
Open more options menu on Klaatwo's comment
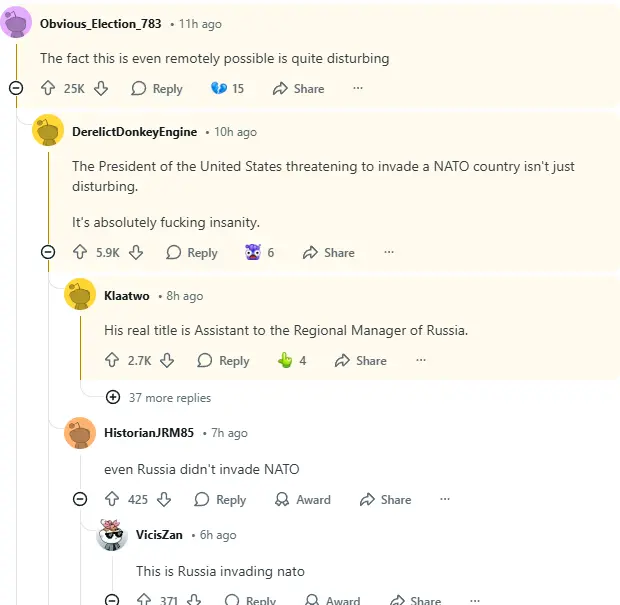(420, 360)
